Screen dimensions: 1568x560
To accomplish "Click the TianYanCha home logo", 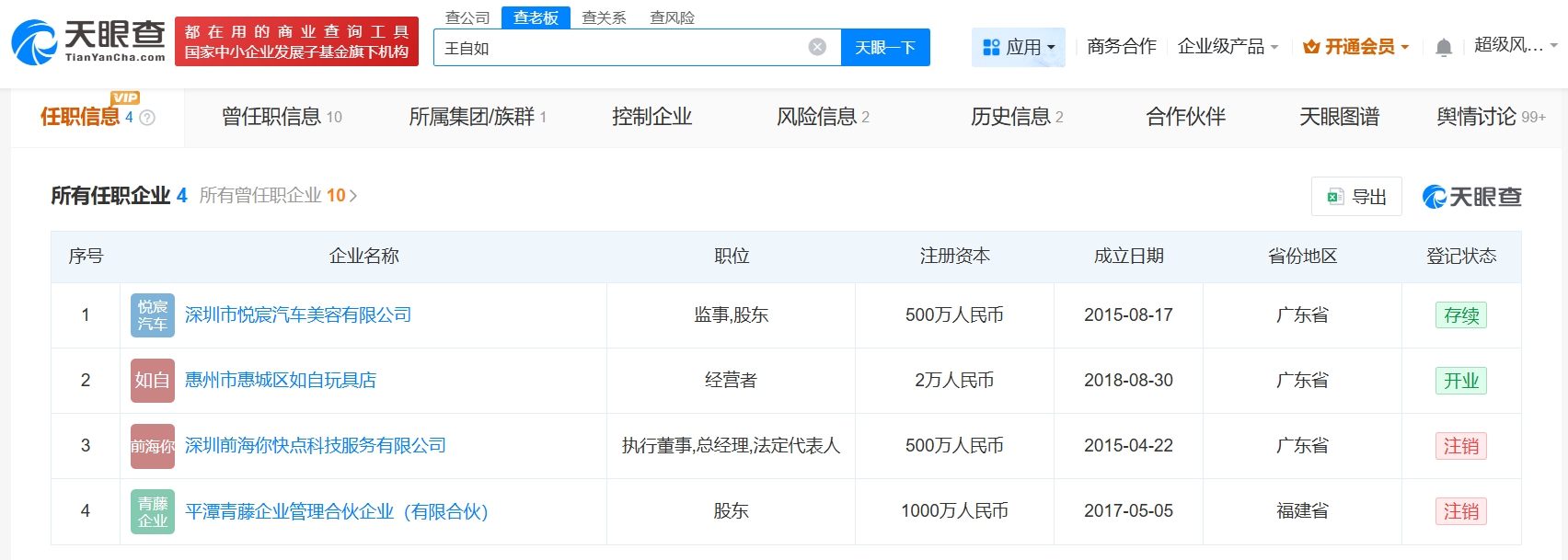I will point(88,42).
